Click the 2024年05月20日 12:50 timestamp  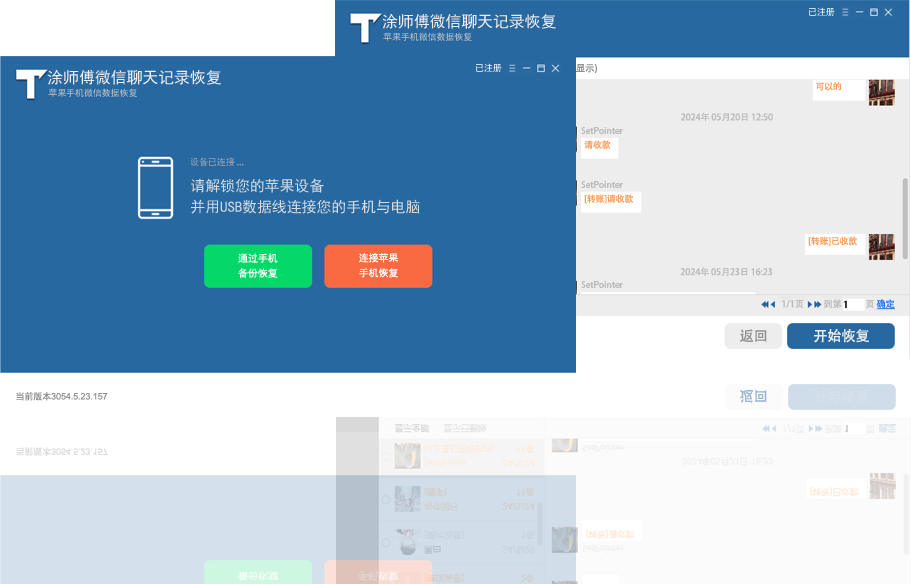[726, 117]
